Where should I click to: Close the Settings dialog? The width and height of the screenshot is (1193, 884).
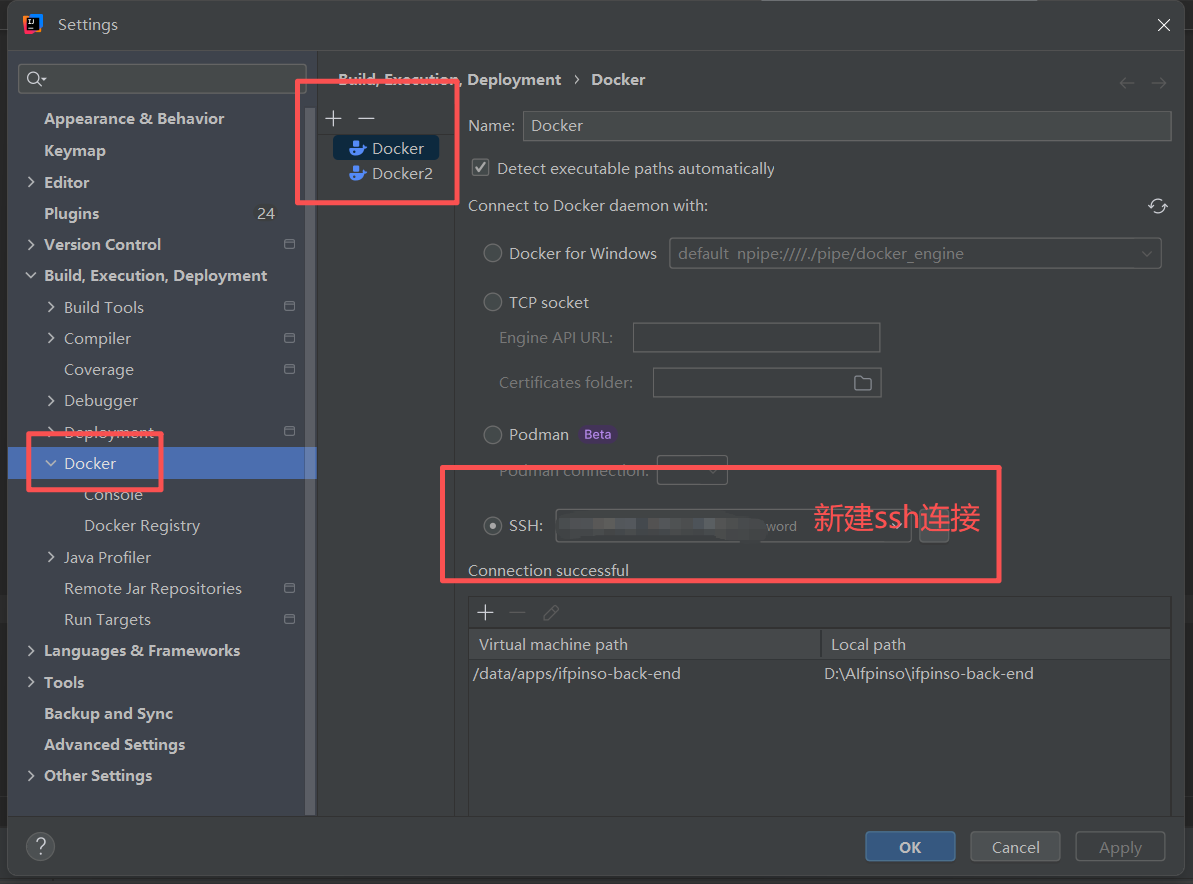point(1163,25)
